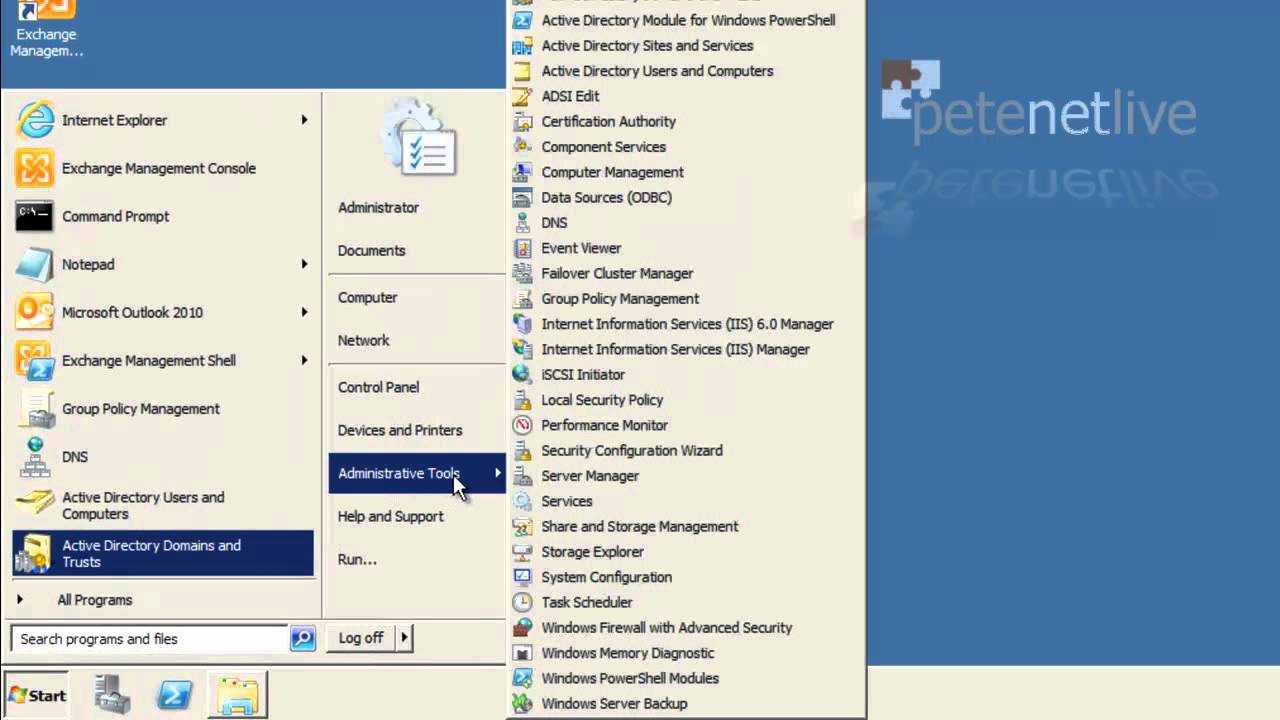Click the Certification Authority icon
Screen dimensions: 1280x720
522,121
